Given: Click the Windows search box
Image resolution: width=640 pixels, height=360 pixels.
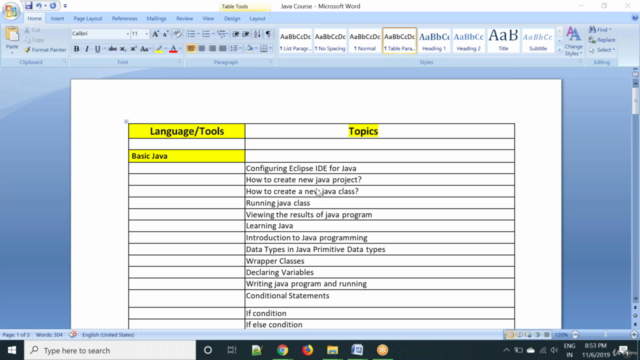Looking at the screenshot, I should click(x=110, y=350).
